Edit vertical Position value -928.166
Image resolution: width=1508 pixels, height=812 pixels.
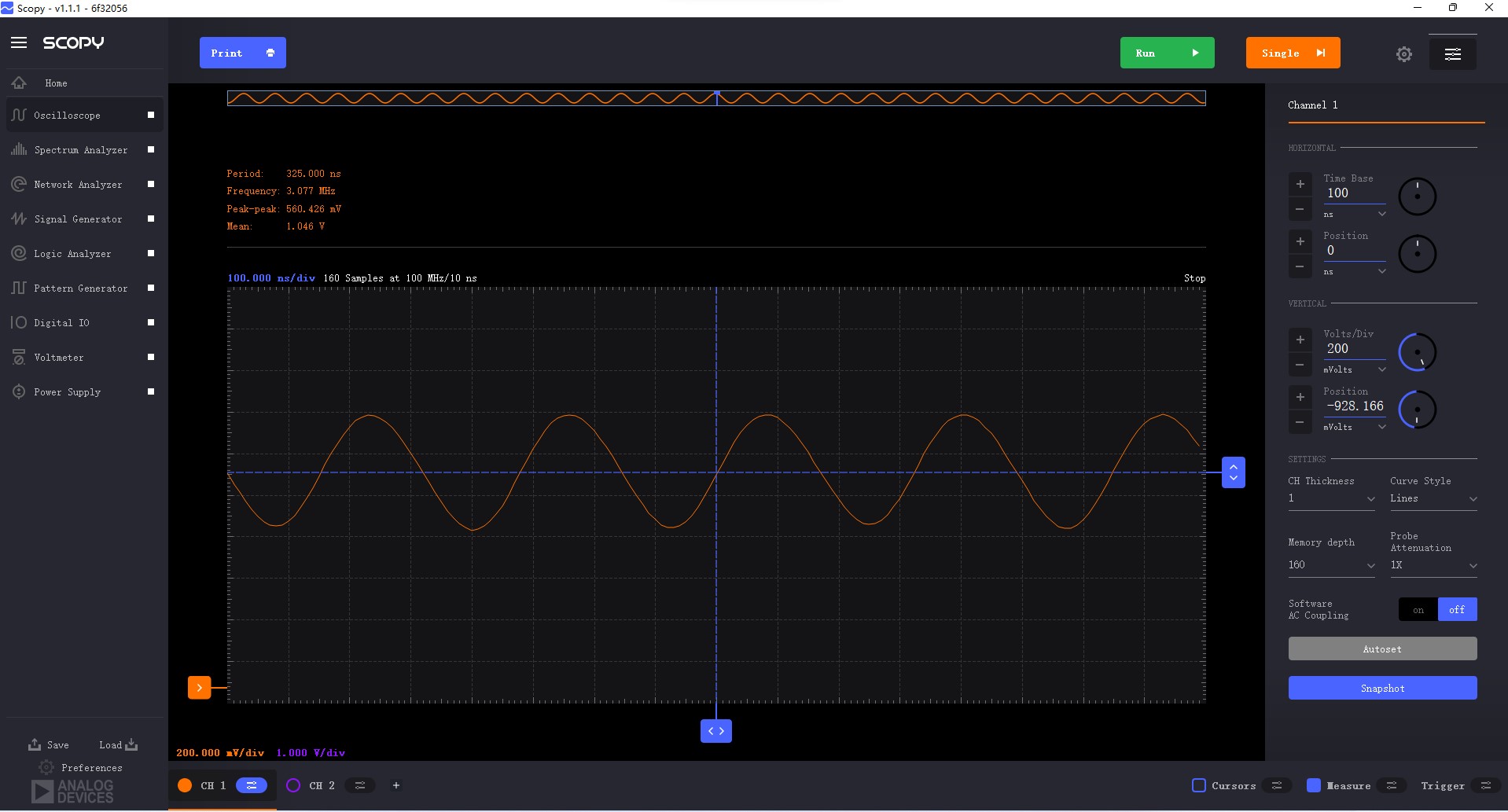tap(1354, 406)
